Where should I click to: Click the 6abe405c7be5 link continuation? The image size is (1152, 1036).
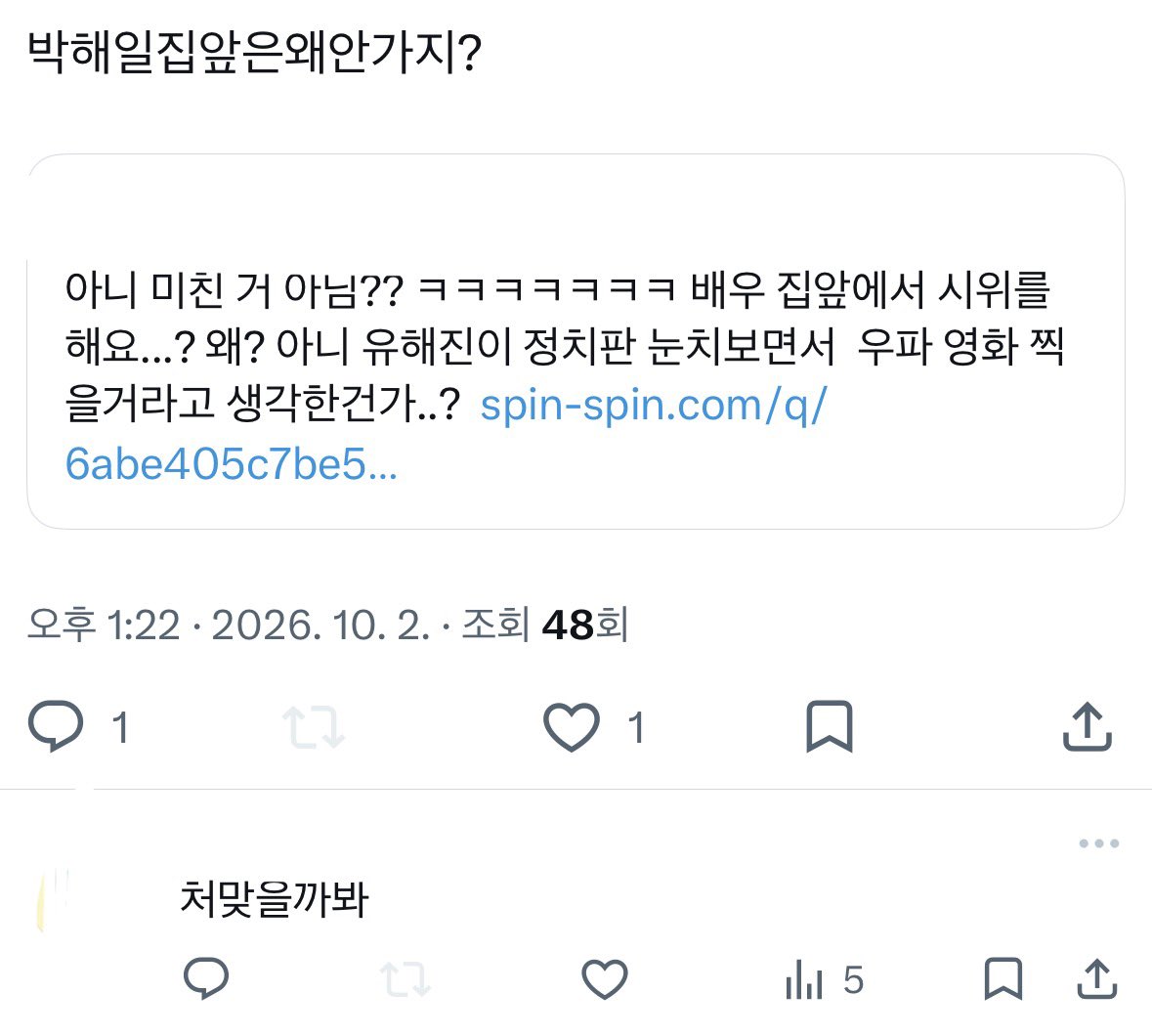point(231,464)
